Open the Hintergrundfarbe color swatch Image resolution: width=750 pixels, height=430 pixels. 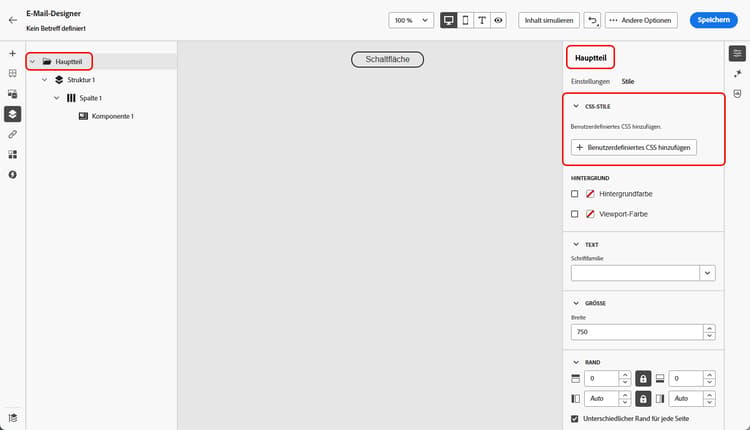590,194
